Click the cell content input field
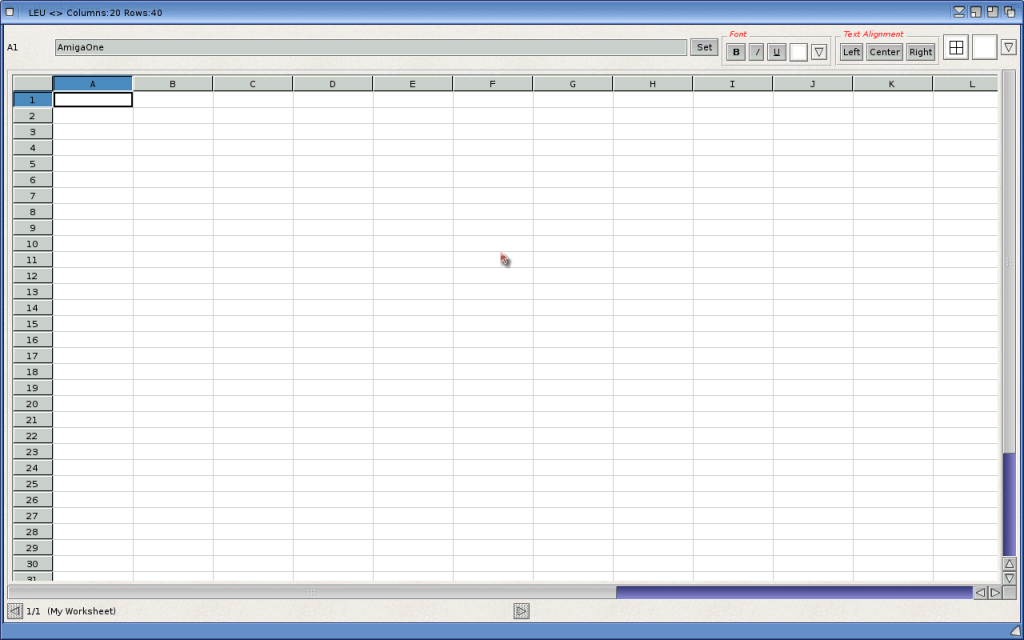This screenshot has height=640, width=1024. point(370,47)
